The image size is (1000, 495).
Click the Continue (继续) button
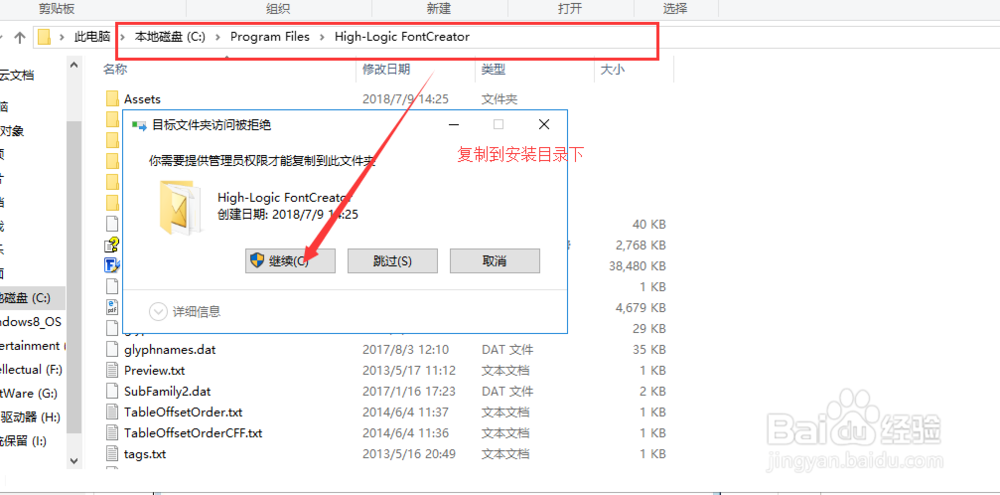[290, 261]
